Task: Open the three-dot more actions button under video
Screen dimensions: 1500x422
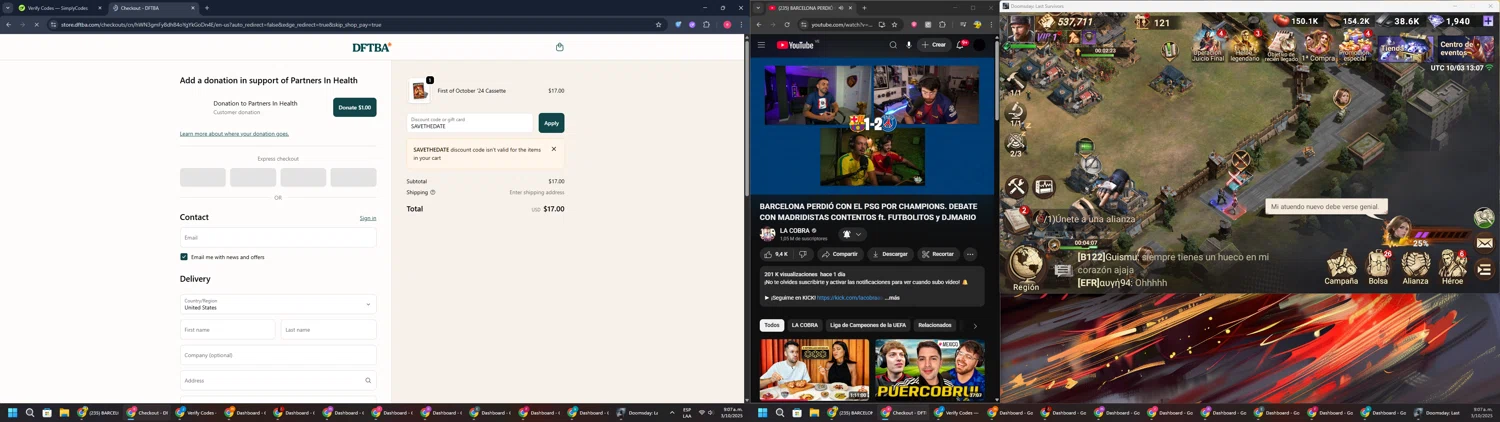Action: point(970,254)
